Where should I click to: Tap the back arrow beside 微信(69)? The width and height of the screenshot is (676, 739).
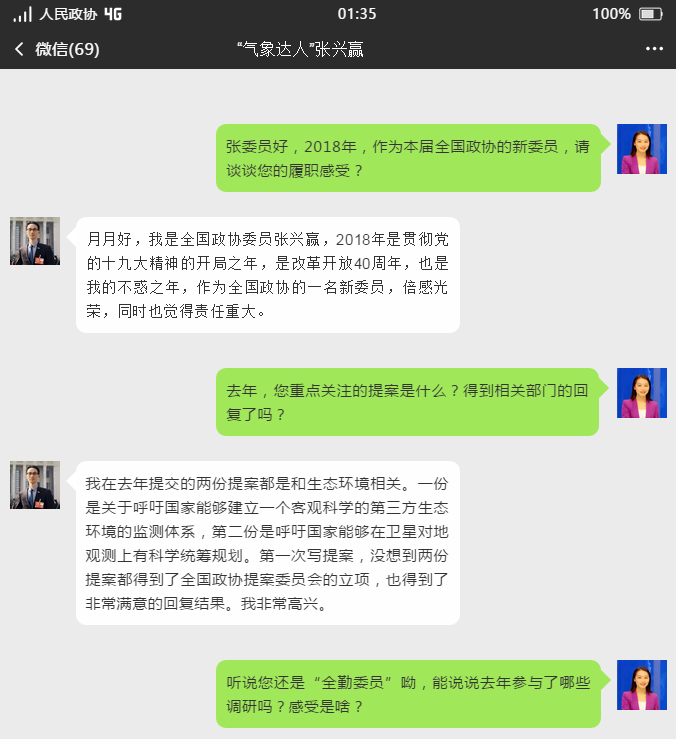tap(19, 49)
